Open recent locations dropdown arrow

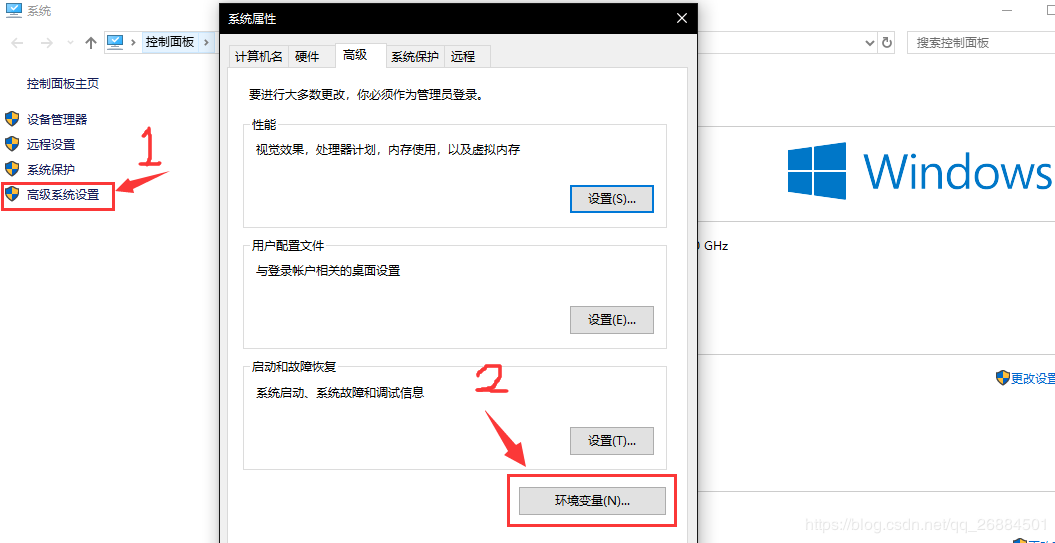[70, 42]
